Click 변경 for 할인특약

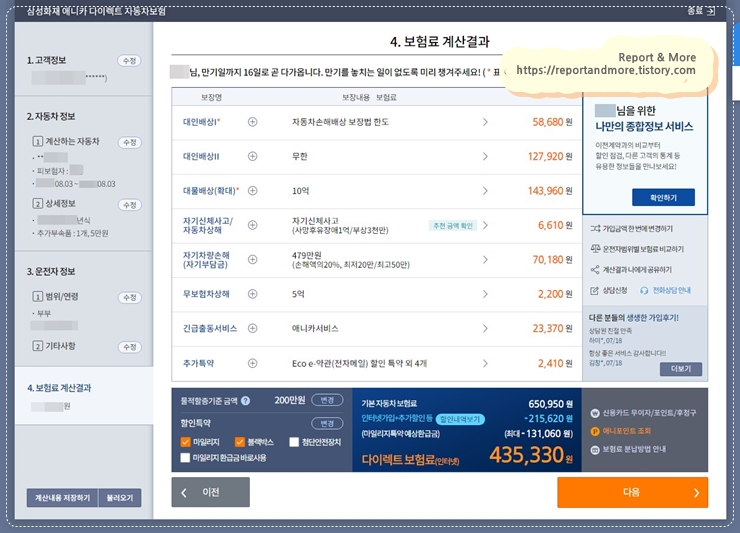click(x=327, y=423)
